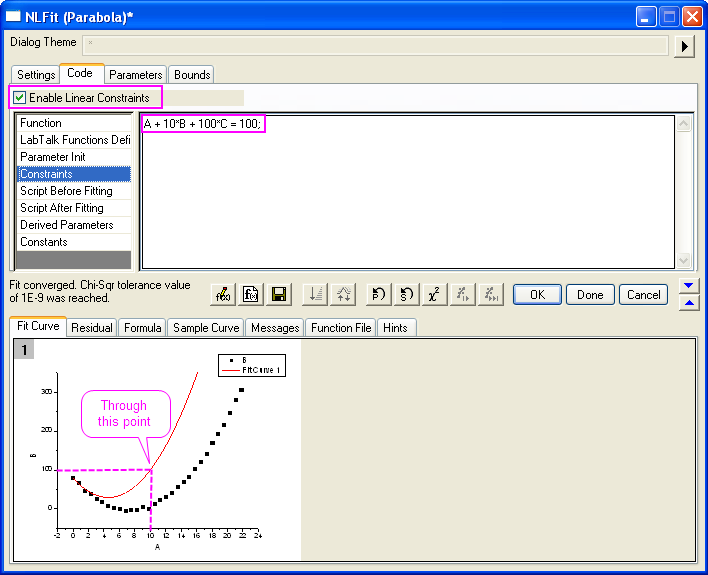
Task: Click the simplex S icon
Action: pyautogui.click(x=406, y=294)
